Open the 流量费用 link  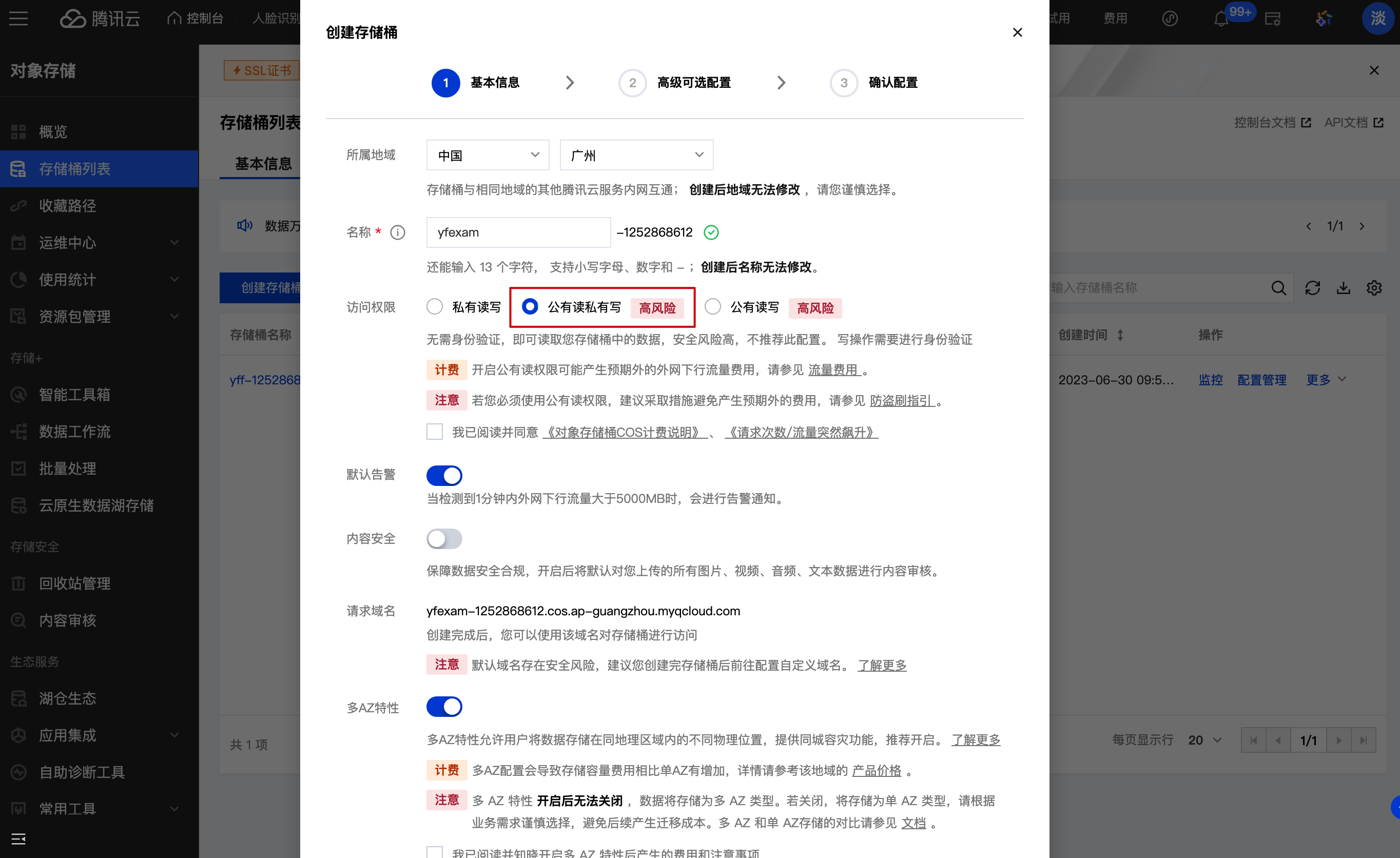[834, 370]
